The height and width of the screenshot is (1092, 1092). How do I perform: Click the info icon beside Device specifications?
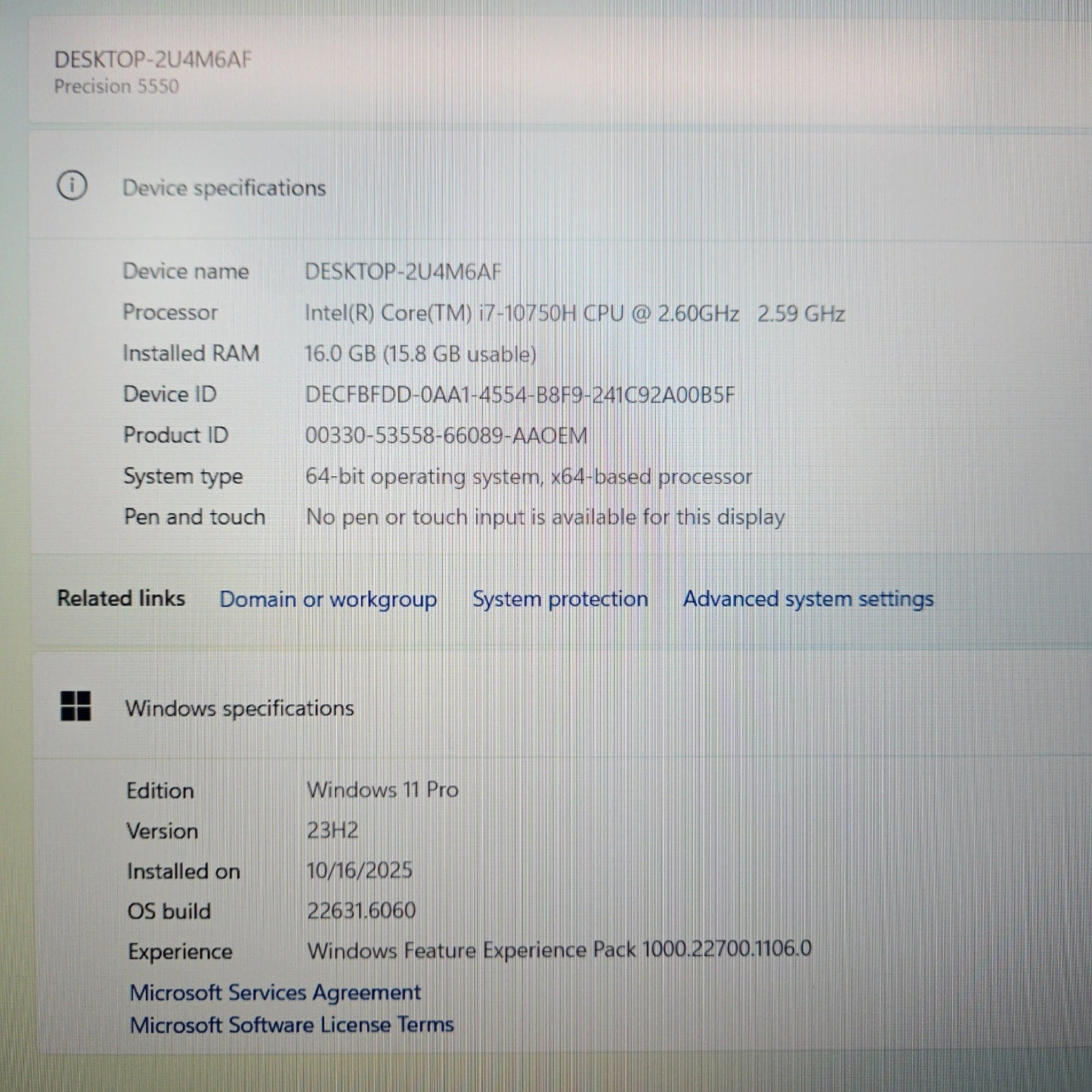click(72, 186)
